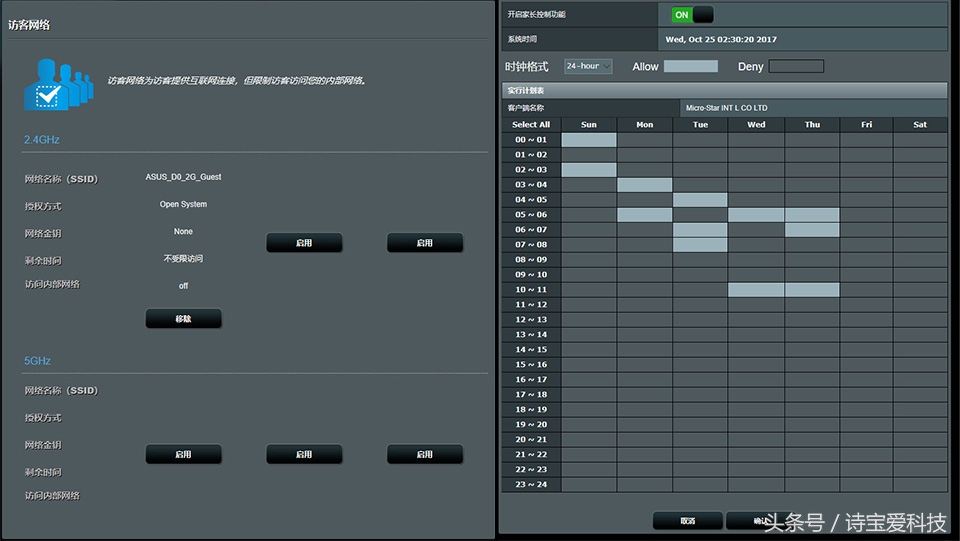Toggle the Mon 03 ~ 04 schedule cell
This screenshot has height=541, width=960.
pyautogui.click(x=645, y=185)
